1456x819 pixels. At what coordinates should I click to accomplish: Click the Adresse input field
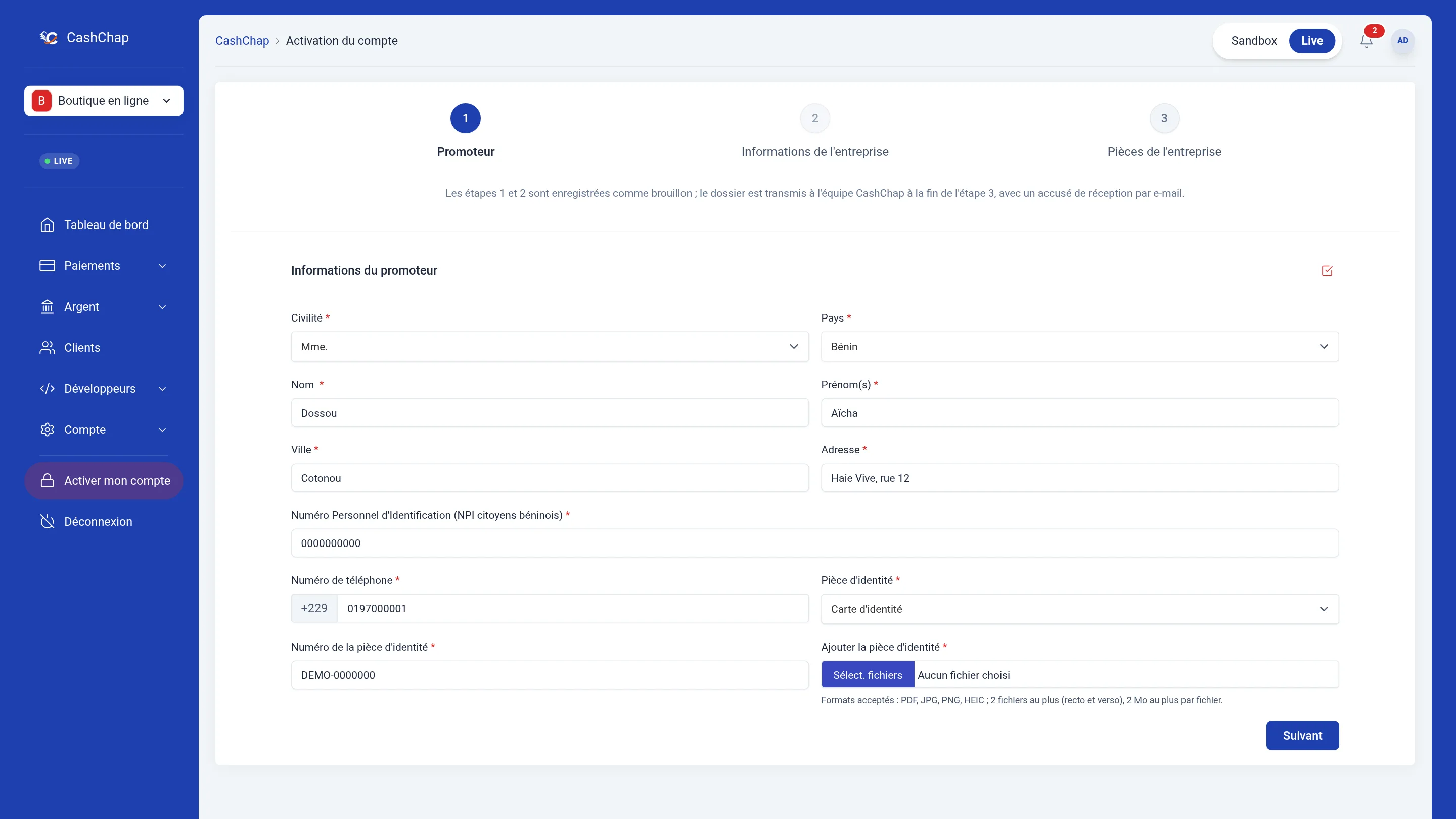pos(1079,478)
